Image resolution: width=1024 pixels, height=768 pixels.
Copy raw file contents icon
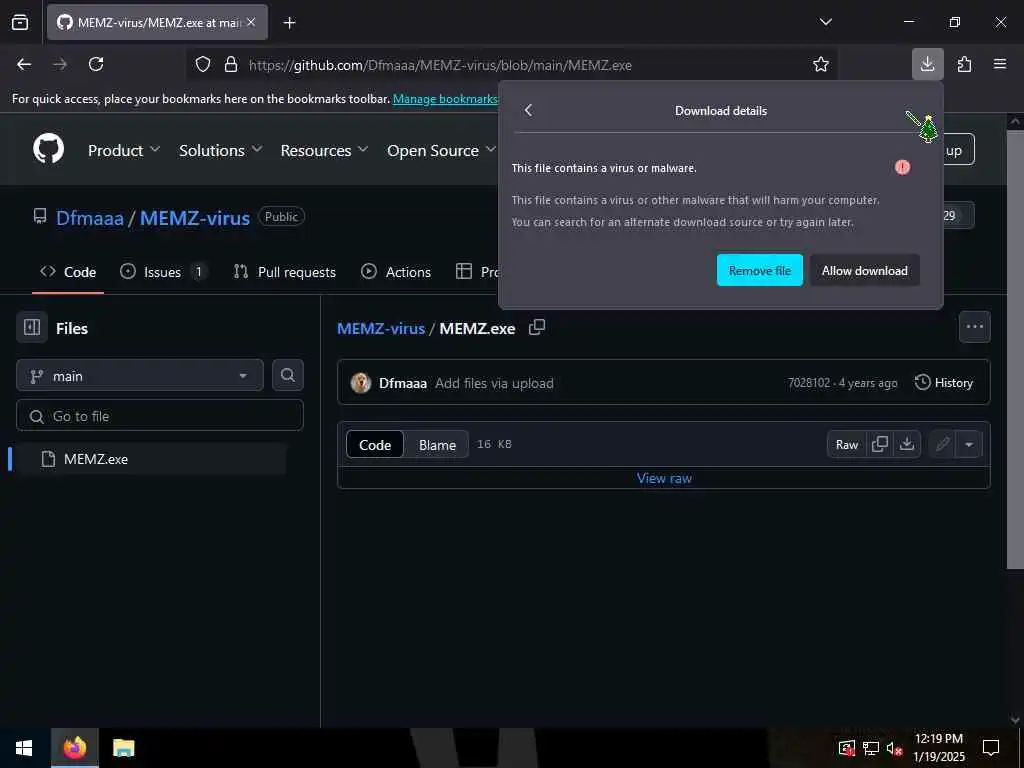pos(880,445)
